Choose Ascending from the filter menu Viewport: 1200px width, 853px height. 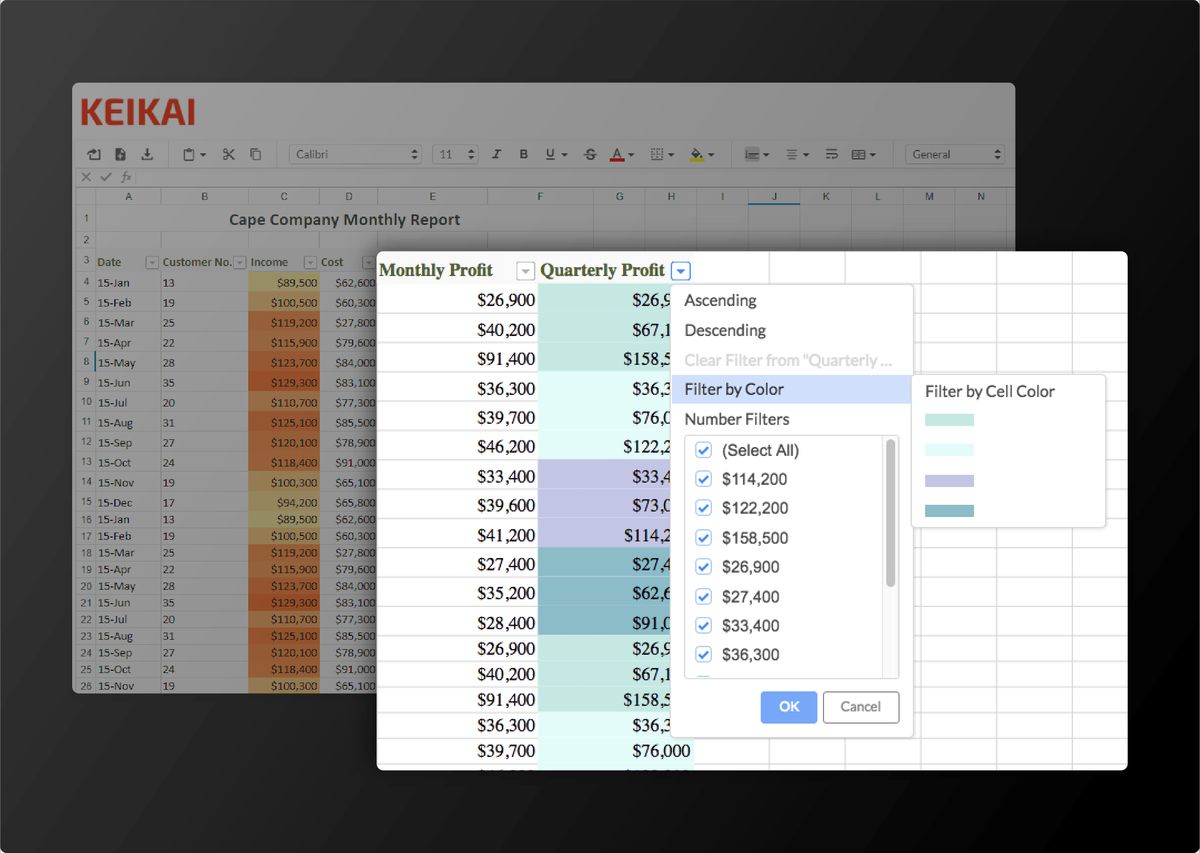tap(720, 300)
